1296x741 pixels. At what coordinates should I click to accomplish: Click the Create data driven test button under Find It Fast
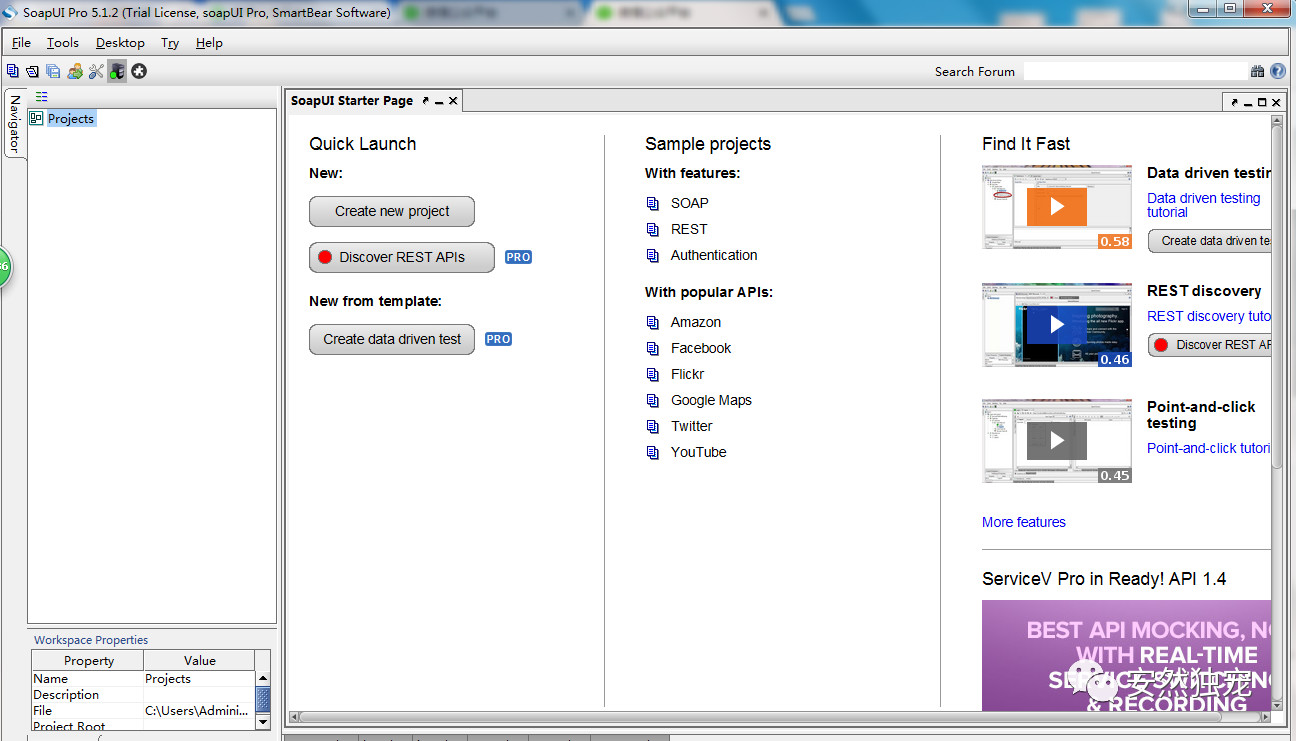click(1210, 241)
